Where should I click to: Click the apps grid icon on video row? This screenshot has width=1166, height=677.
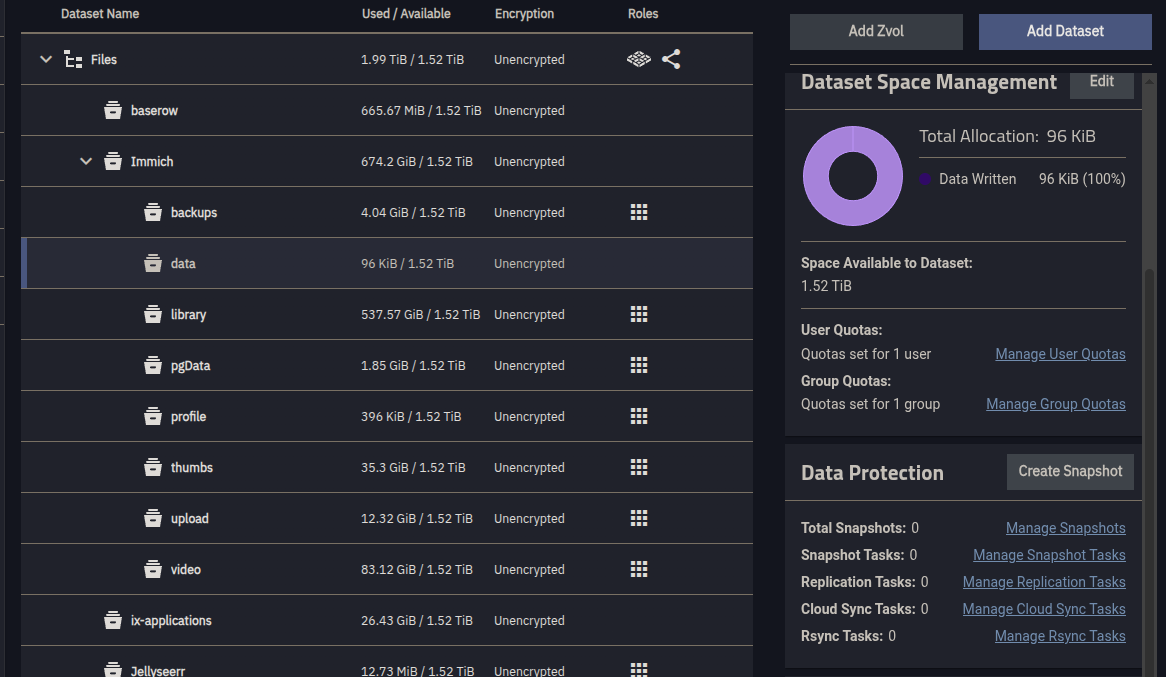(639, 569)
